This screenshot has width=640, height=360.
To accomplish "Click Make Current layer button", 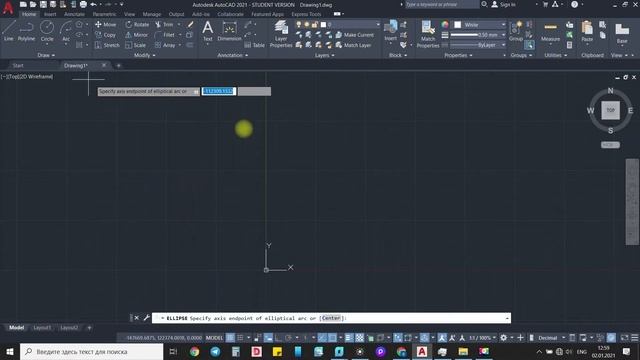I will click(354, 35).
